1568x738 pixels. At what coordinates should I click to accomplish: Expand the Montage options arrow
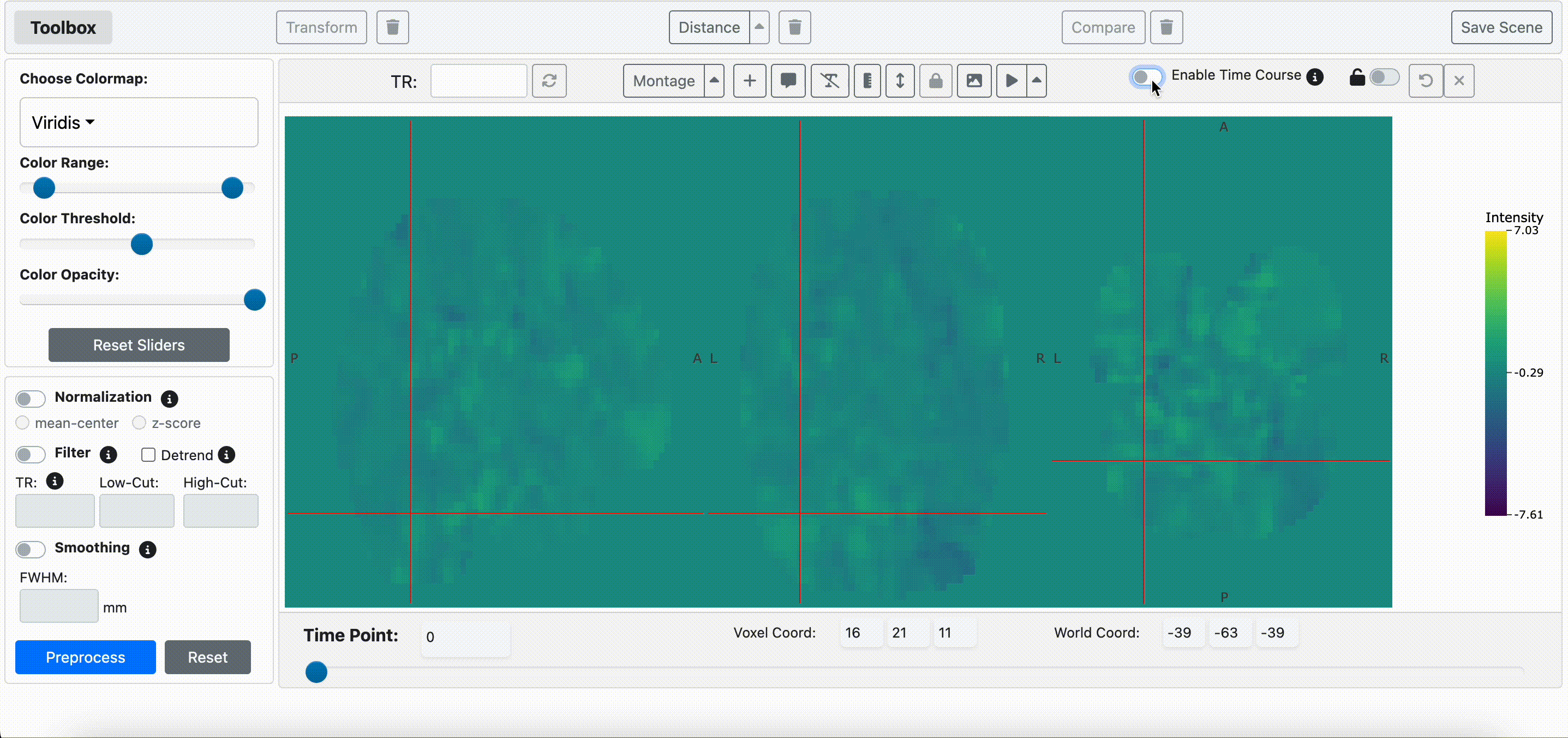(714, 80)
